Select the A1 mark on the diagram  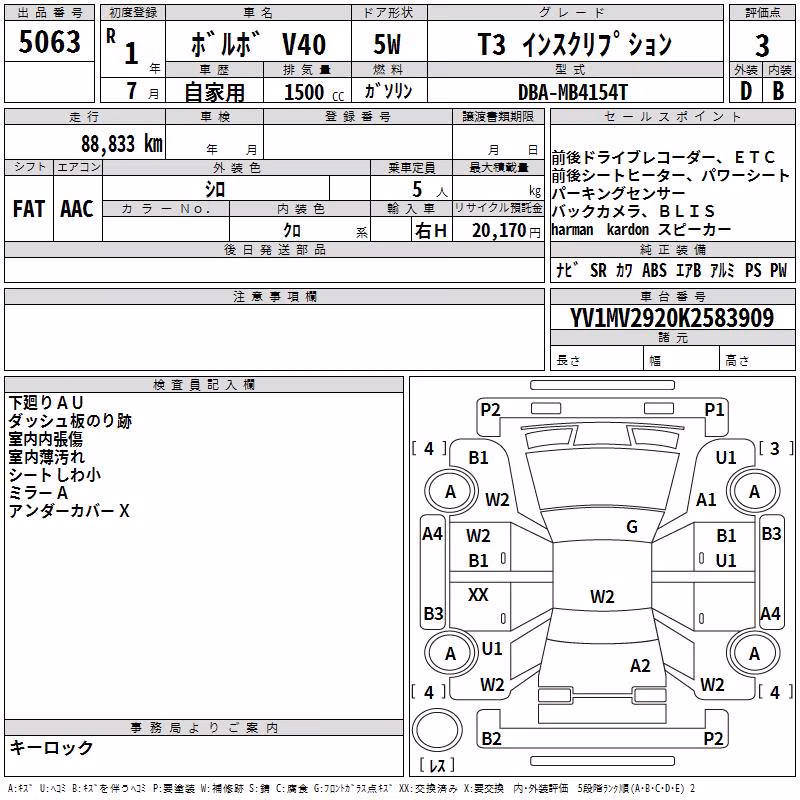706,499
